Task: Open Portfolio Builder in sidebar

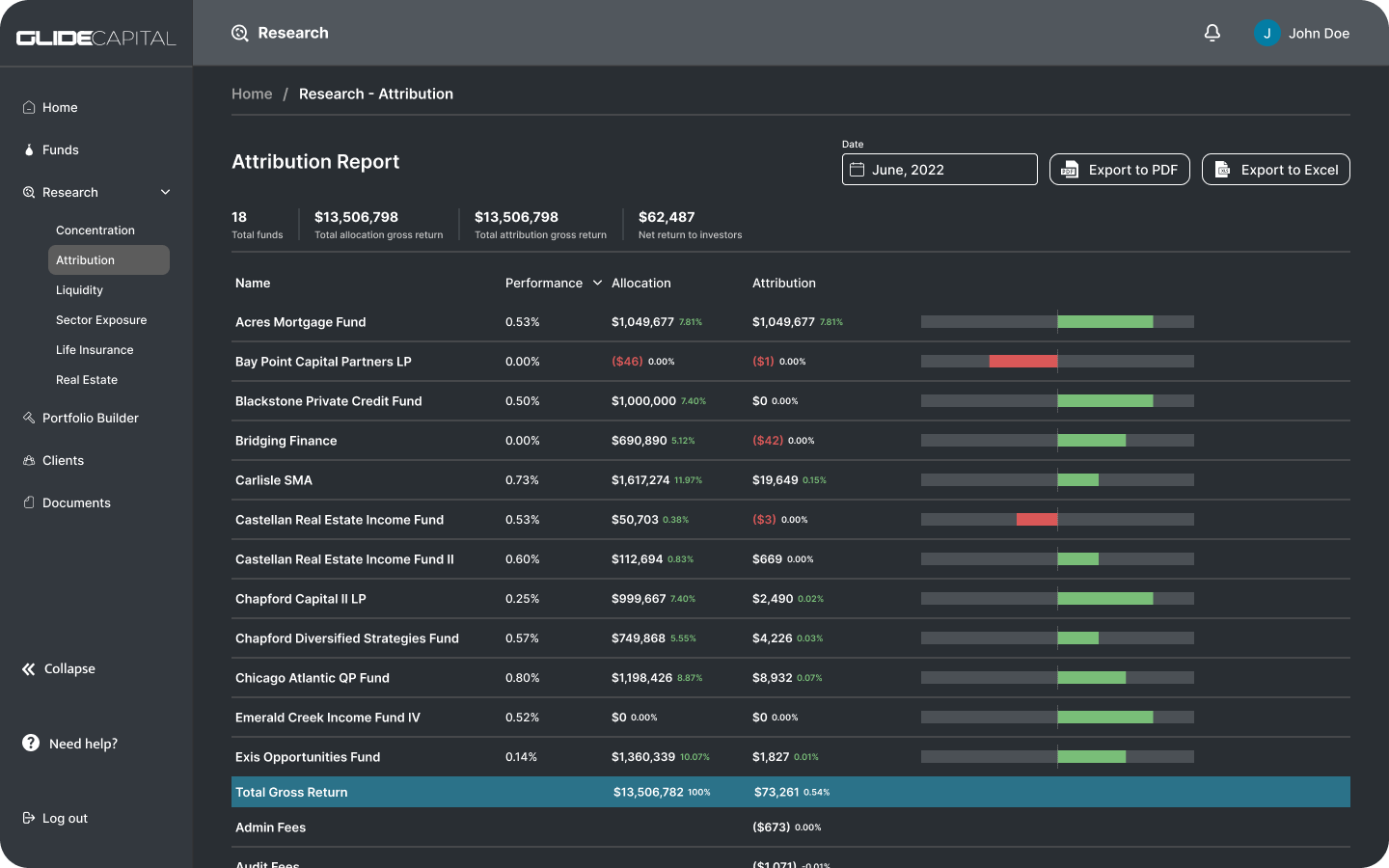Action: click(x=91, y=418)
